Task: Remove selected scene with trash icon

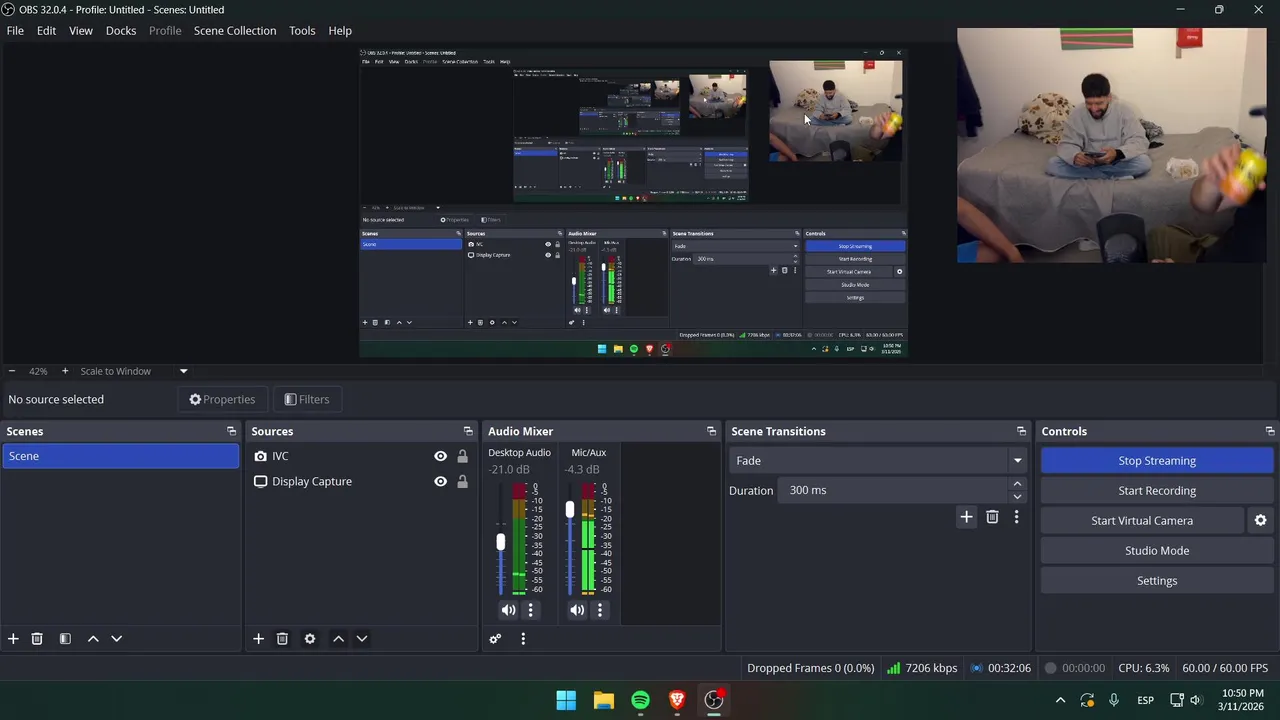Action: pyautogui.click(x=37, y=638)
